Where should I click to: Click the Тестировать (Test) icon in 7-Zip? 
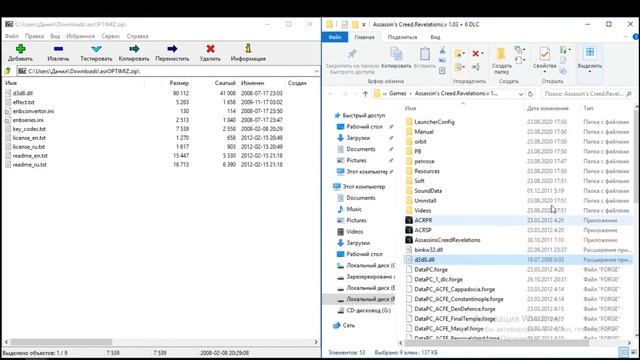point(96,49)
